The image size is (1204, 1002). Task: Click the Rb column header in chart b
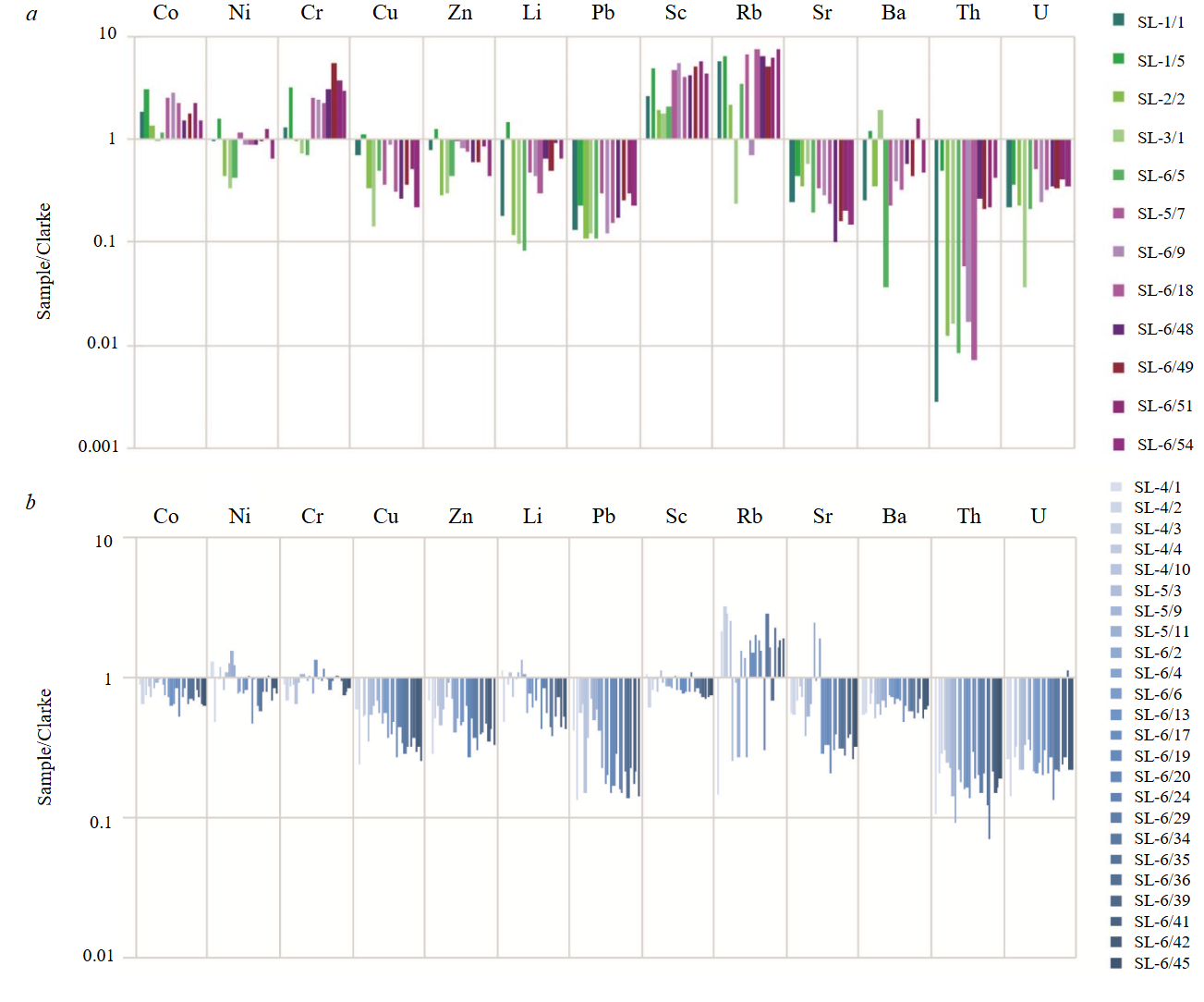749,517
